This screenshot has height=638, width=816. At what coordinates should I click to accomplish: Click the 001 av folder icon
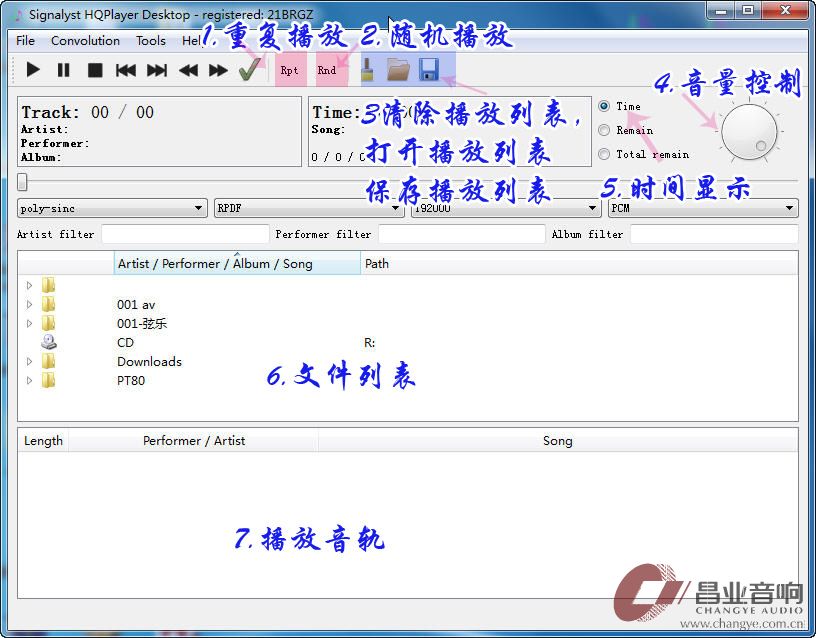[48, 304]
